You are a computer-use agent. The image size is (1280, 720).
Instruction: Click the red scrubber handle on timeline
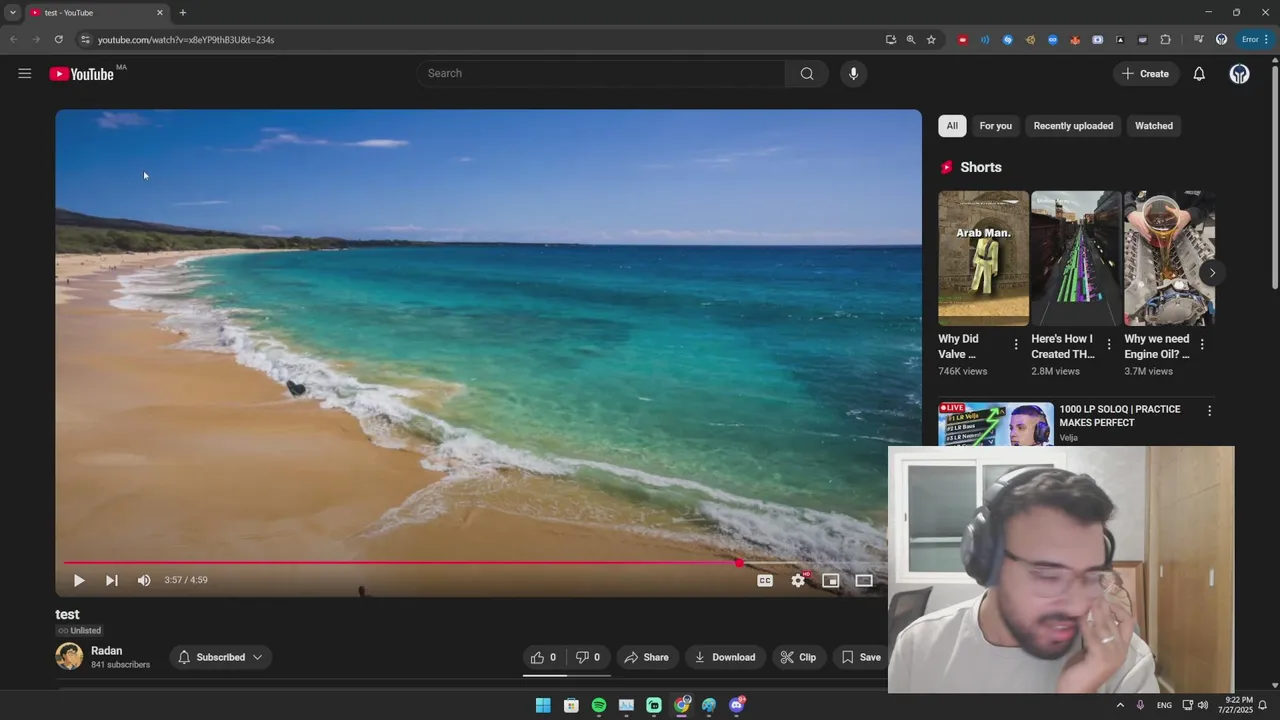[x=739, y=563]
